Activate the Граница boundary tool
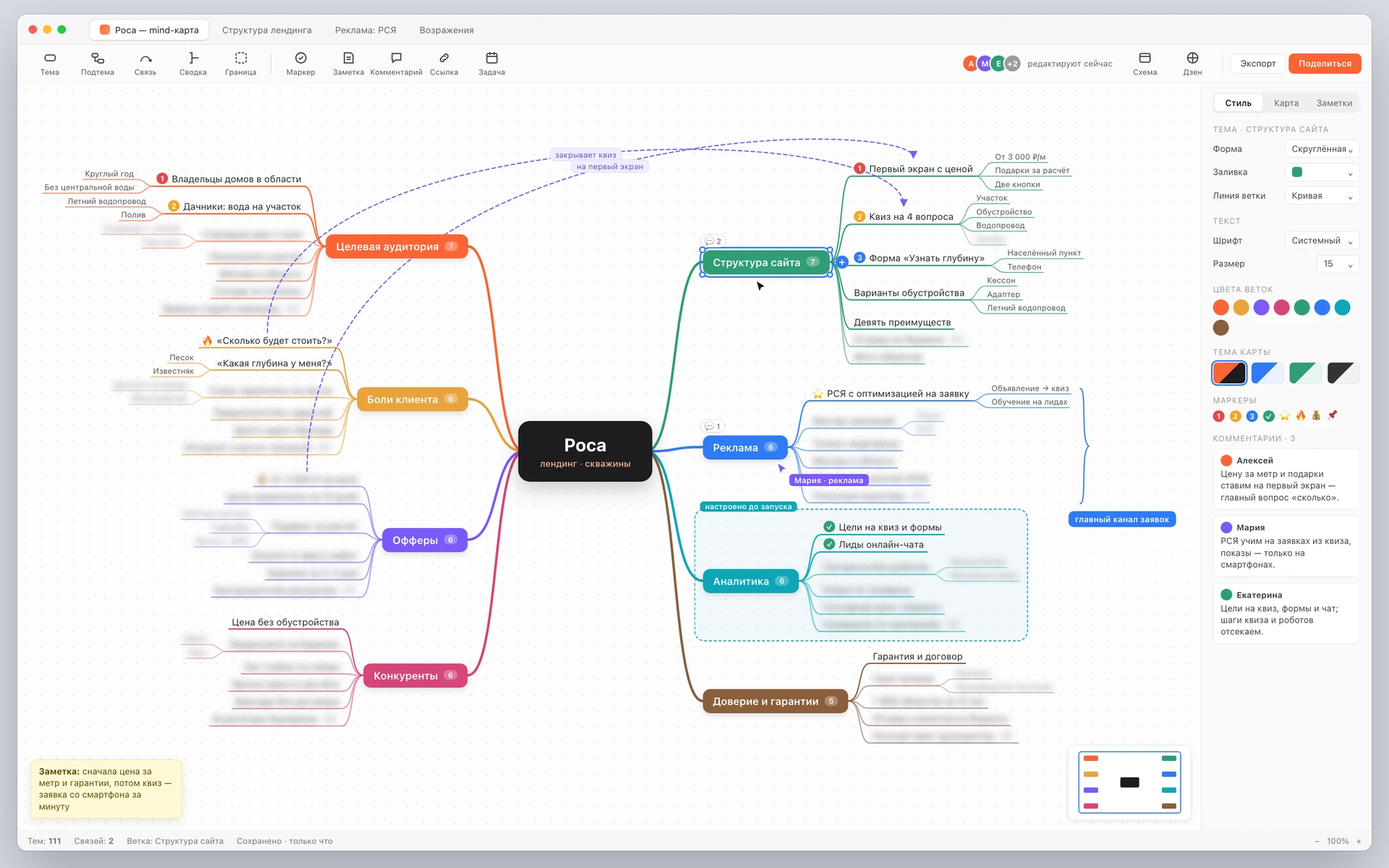This screenshot has width=1389, height=868. click(241, 58)
